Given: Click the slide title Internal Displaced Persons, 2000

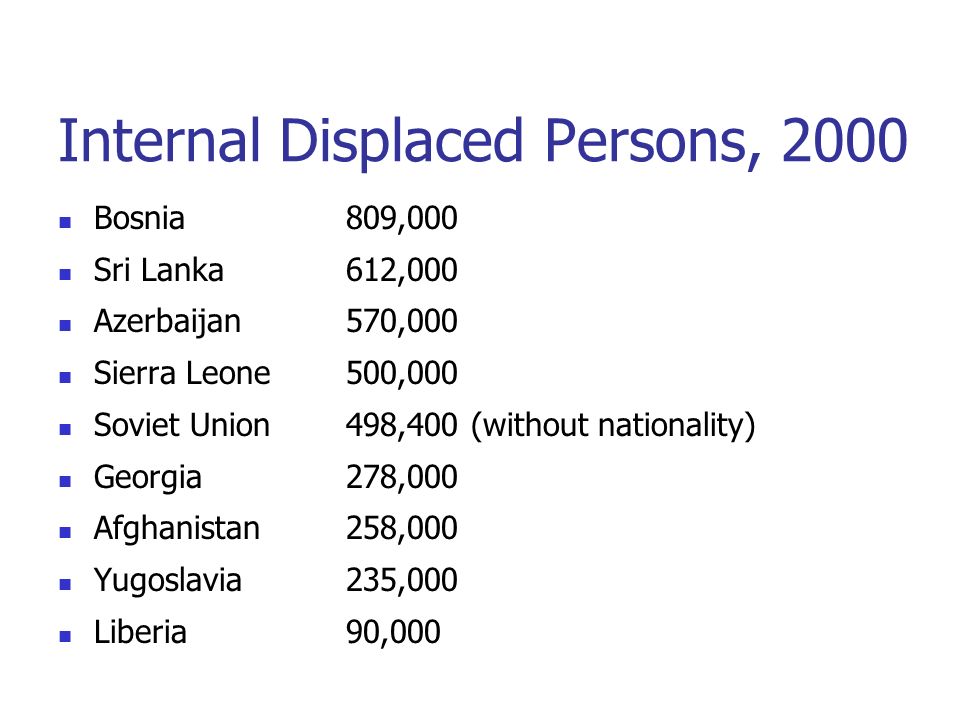Looking at the screenshot, I should 482,141.
